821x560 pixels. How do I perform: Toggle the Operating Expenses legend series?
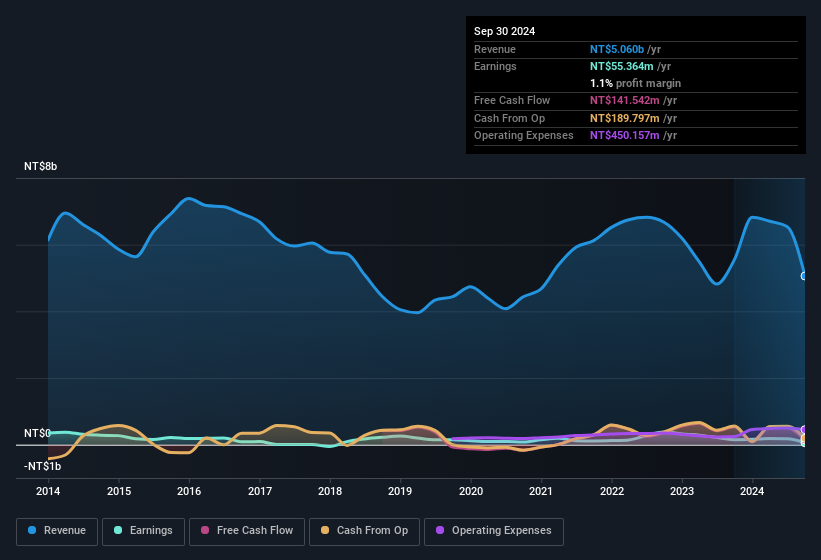[493, 531]
